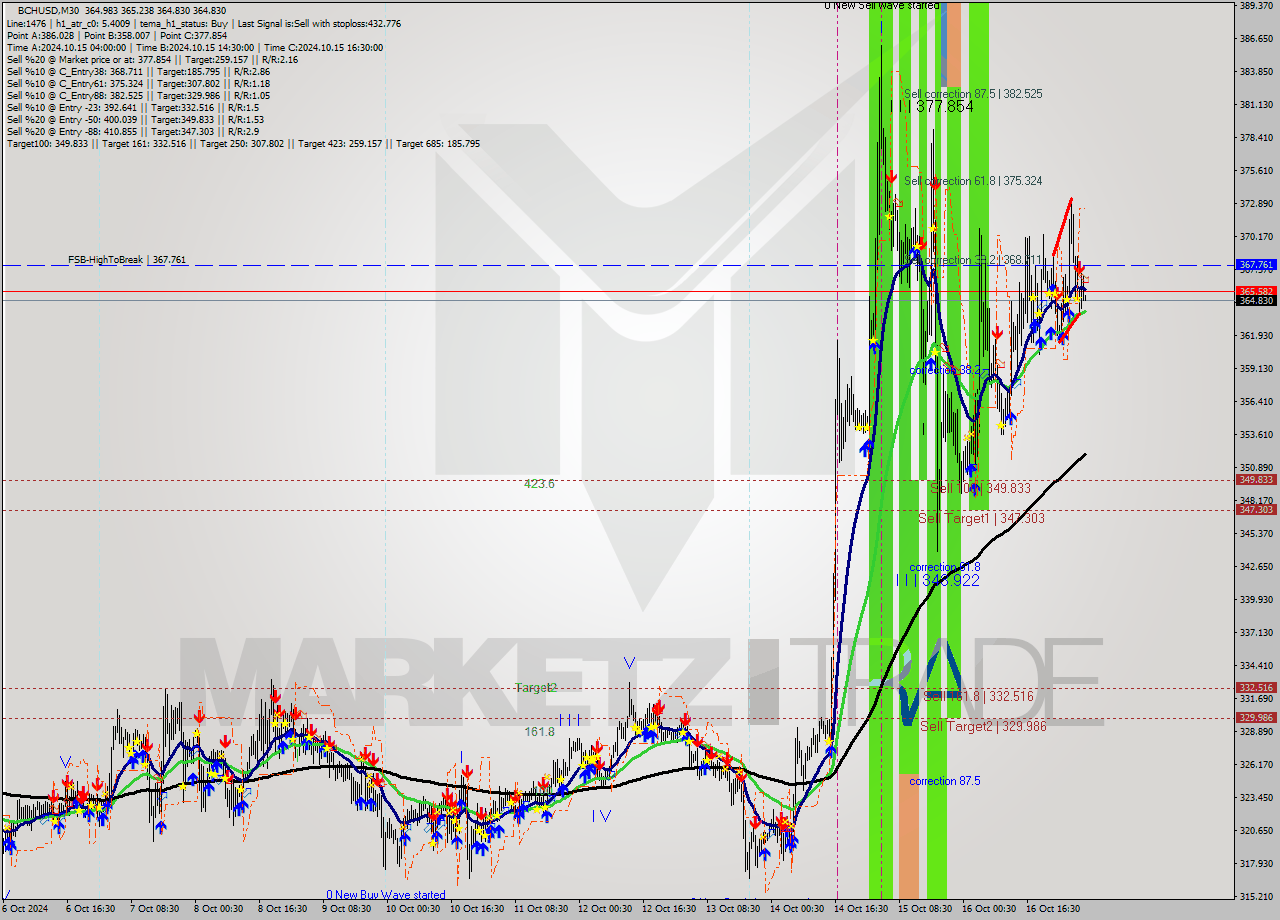
Task: Click the 'Sell %10 @ C_Entry88: 382.525' line
Action: [138, 95]
